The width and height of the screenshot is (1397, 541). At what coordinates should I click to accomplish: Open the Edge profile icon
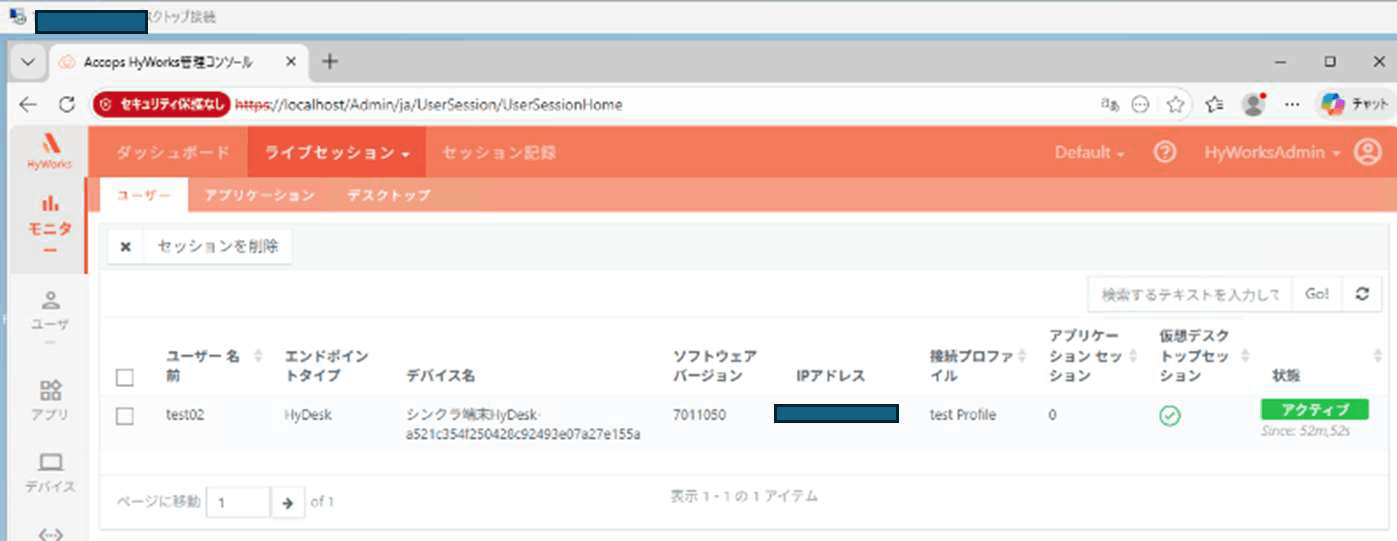(1253, 104)
